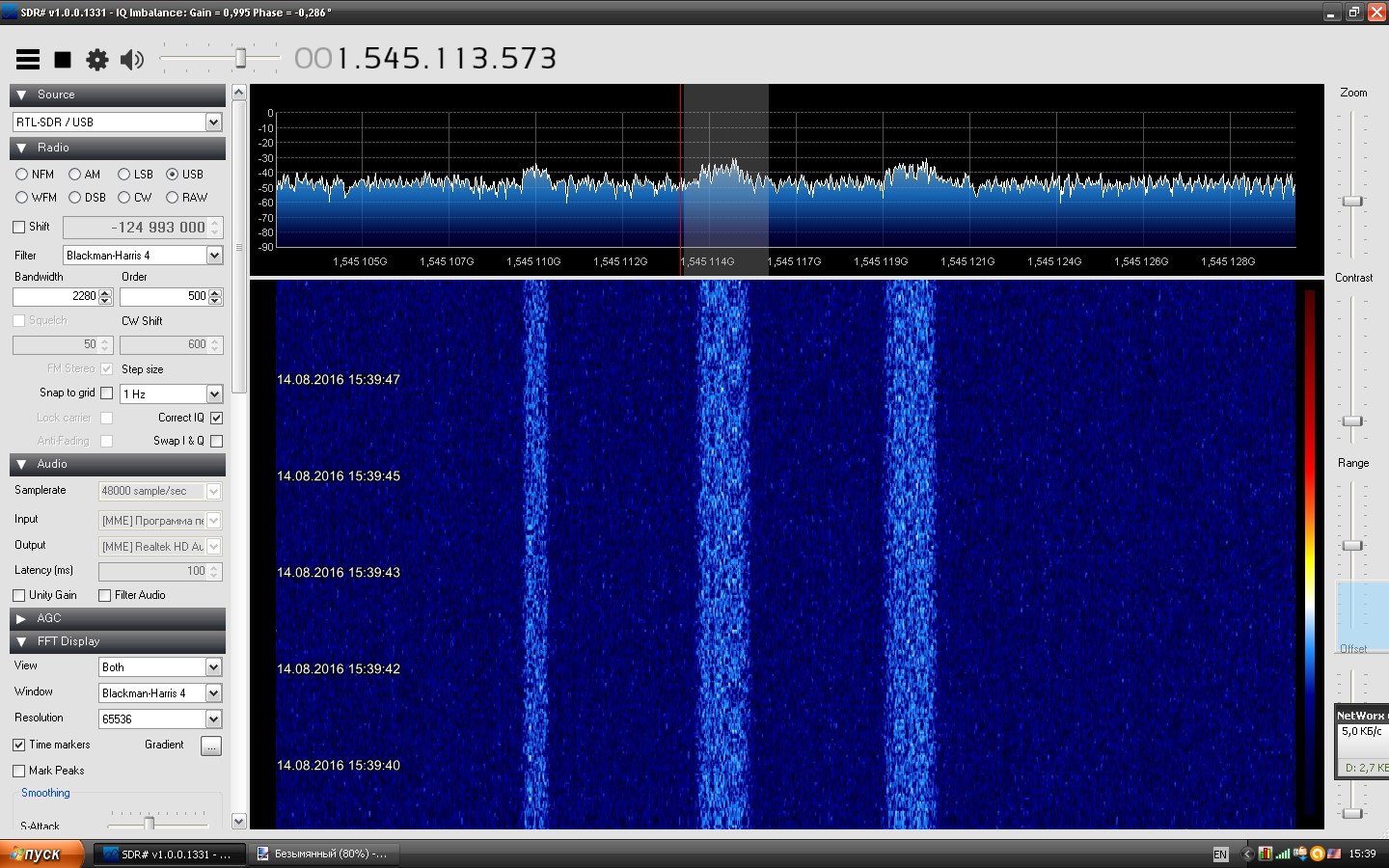Viewport: 1389px width, 868px height.
Task: Disable the Correct IQ checkbox
Action: [216, 418]
